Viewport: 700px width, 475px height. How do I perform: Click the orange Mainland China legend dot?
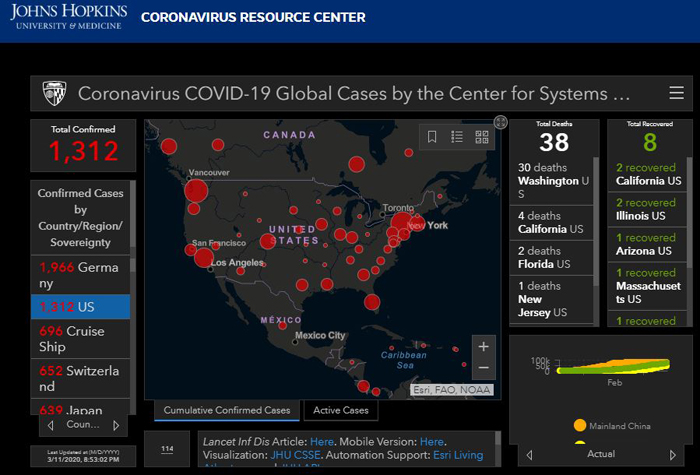(579, 425)
